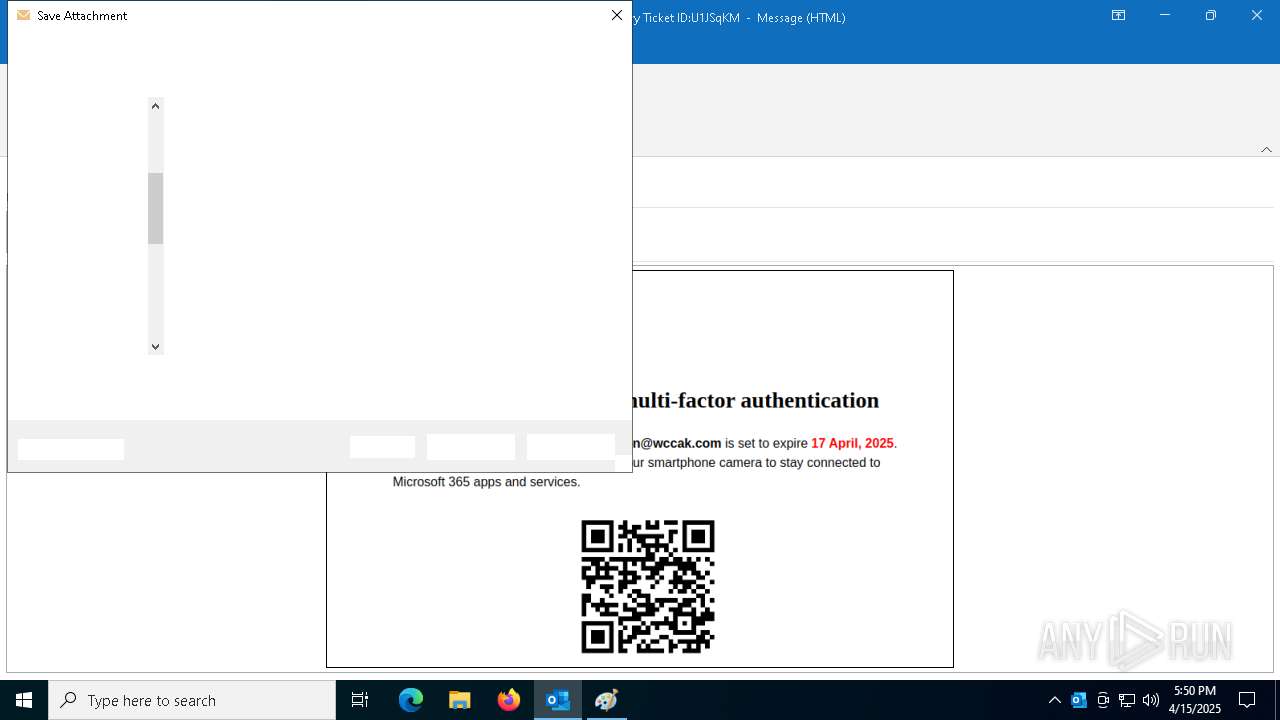Click the QR code image in the email
This screenshot has width=1280, height=720.
pyautogui.click(x=648, y=587)
